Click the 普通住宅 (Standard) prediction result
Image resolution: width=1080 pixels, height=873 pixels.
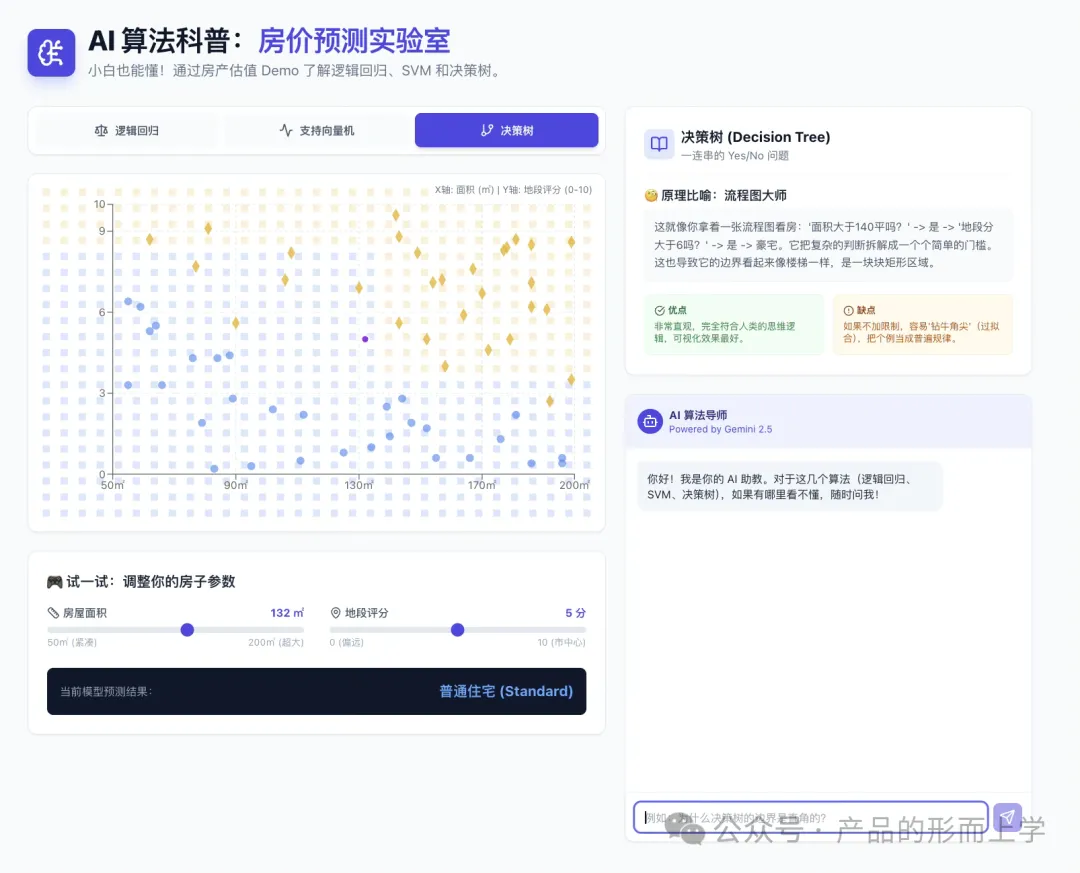tap(506, 691)
